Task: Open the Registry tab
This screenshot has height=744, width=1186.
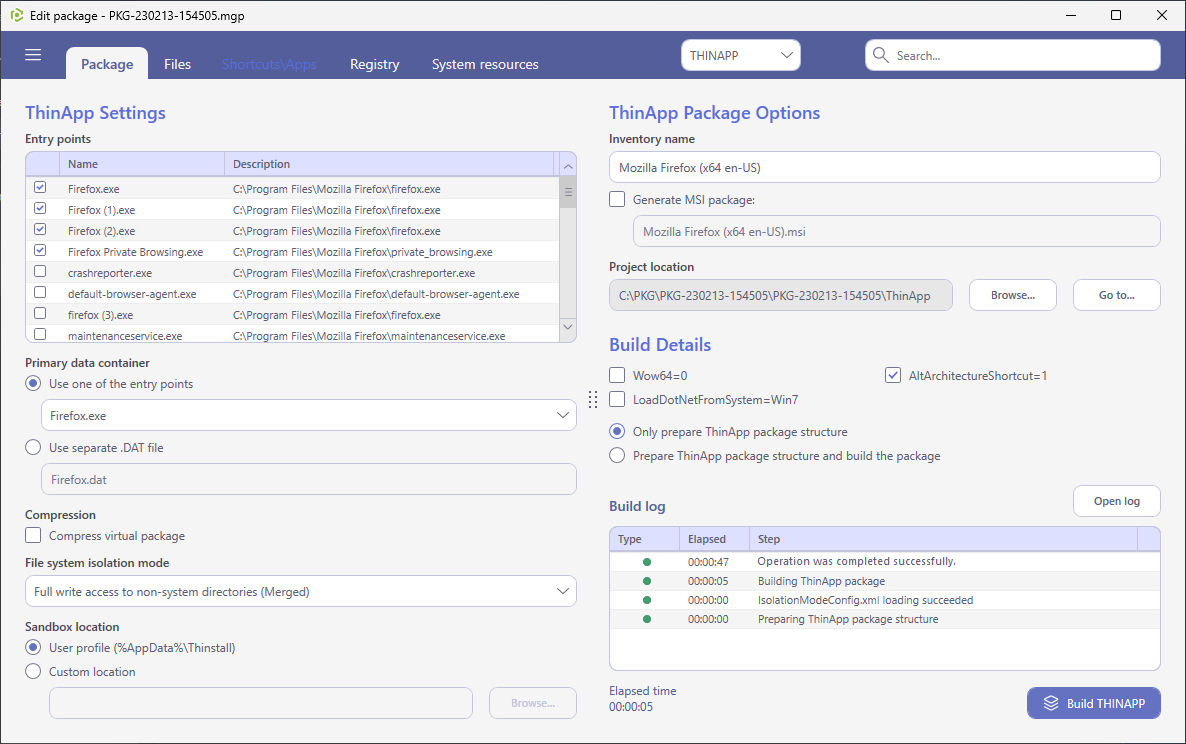Action: pyautogui.click(x=374, y=64)
